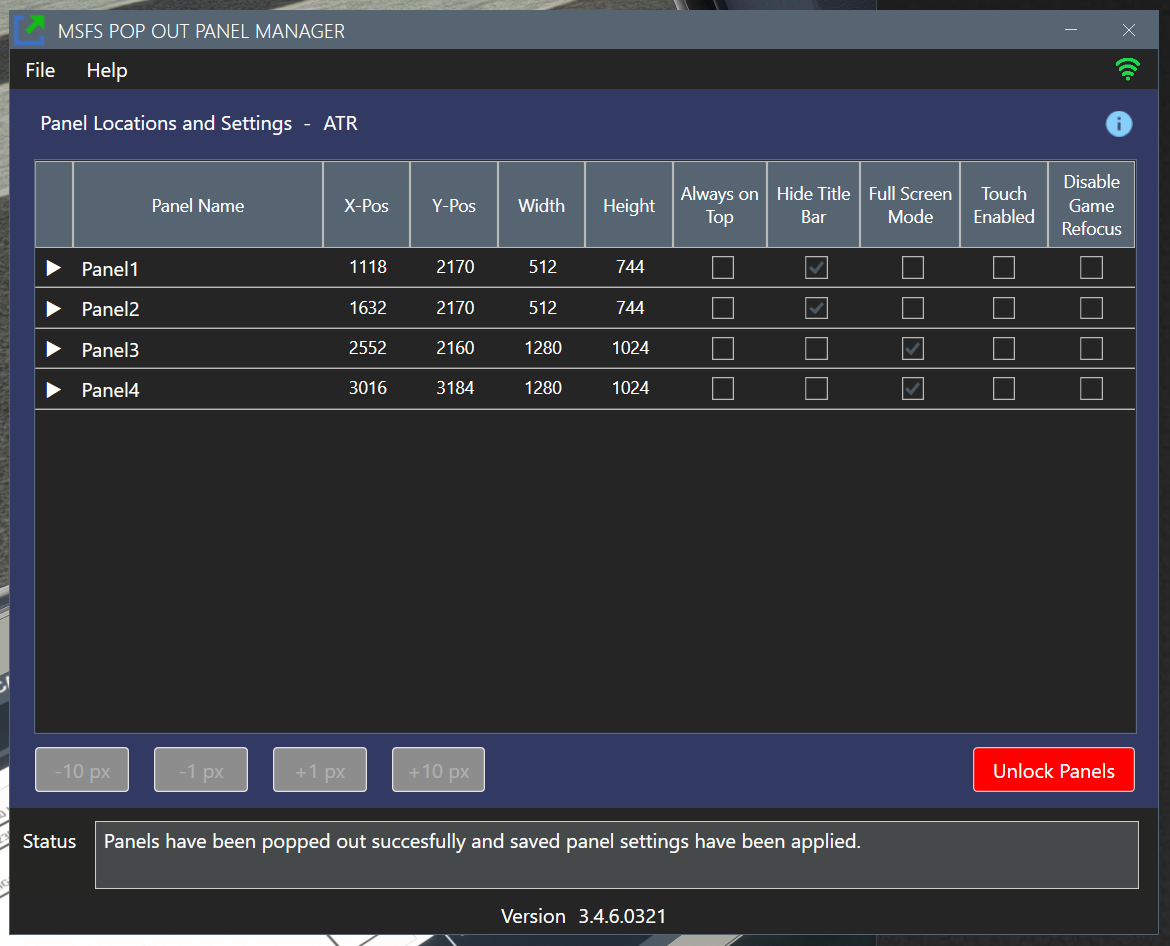
Task: Toggle Full Screen Mode for Panel3
Action: coord(912,348)
